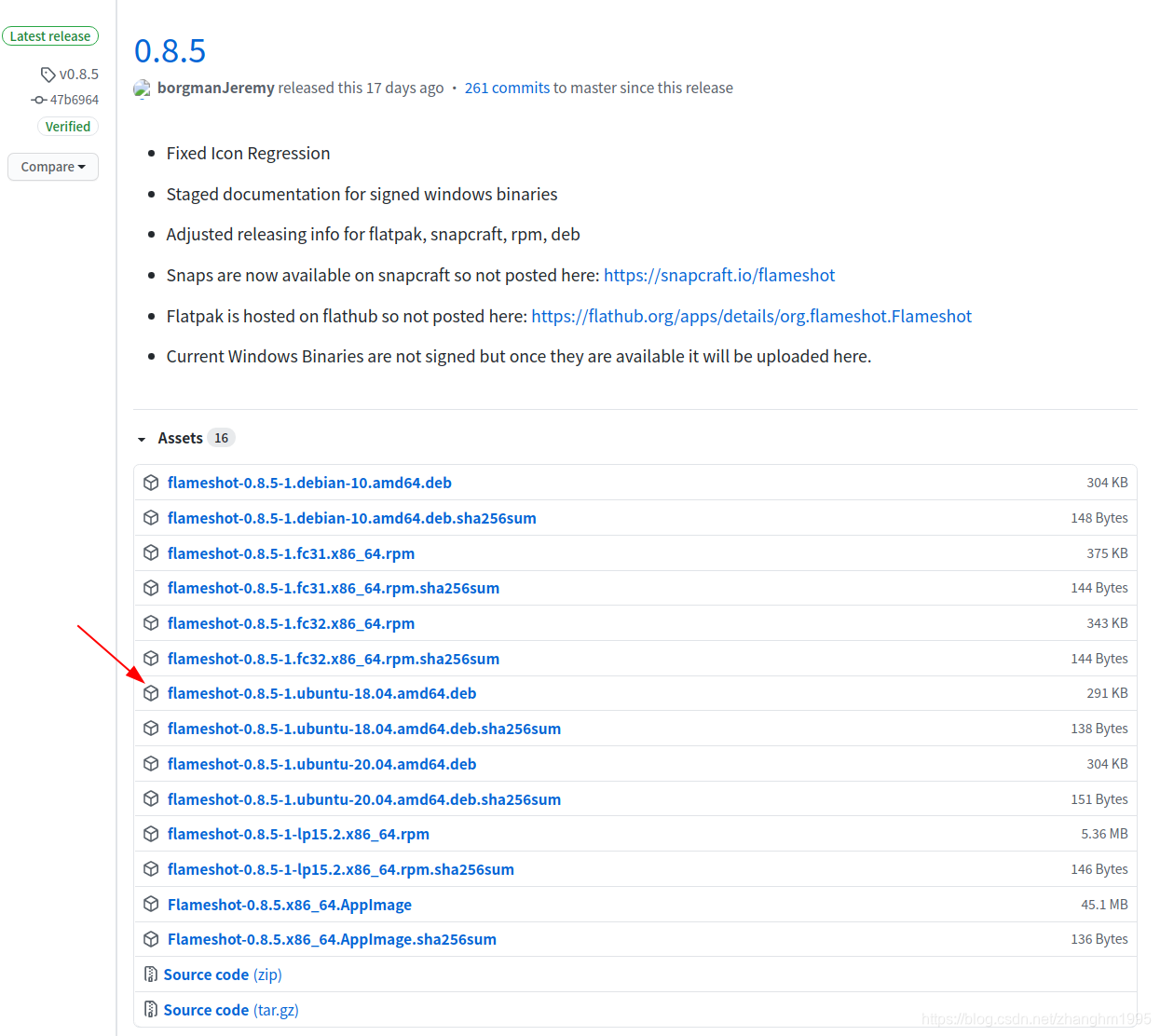Click borgmanJeremy's avatar image
Image resolution: width=1160 pixels, height=1036 pixels.
[x=143, y=89]
